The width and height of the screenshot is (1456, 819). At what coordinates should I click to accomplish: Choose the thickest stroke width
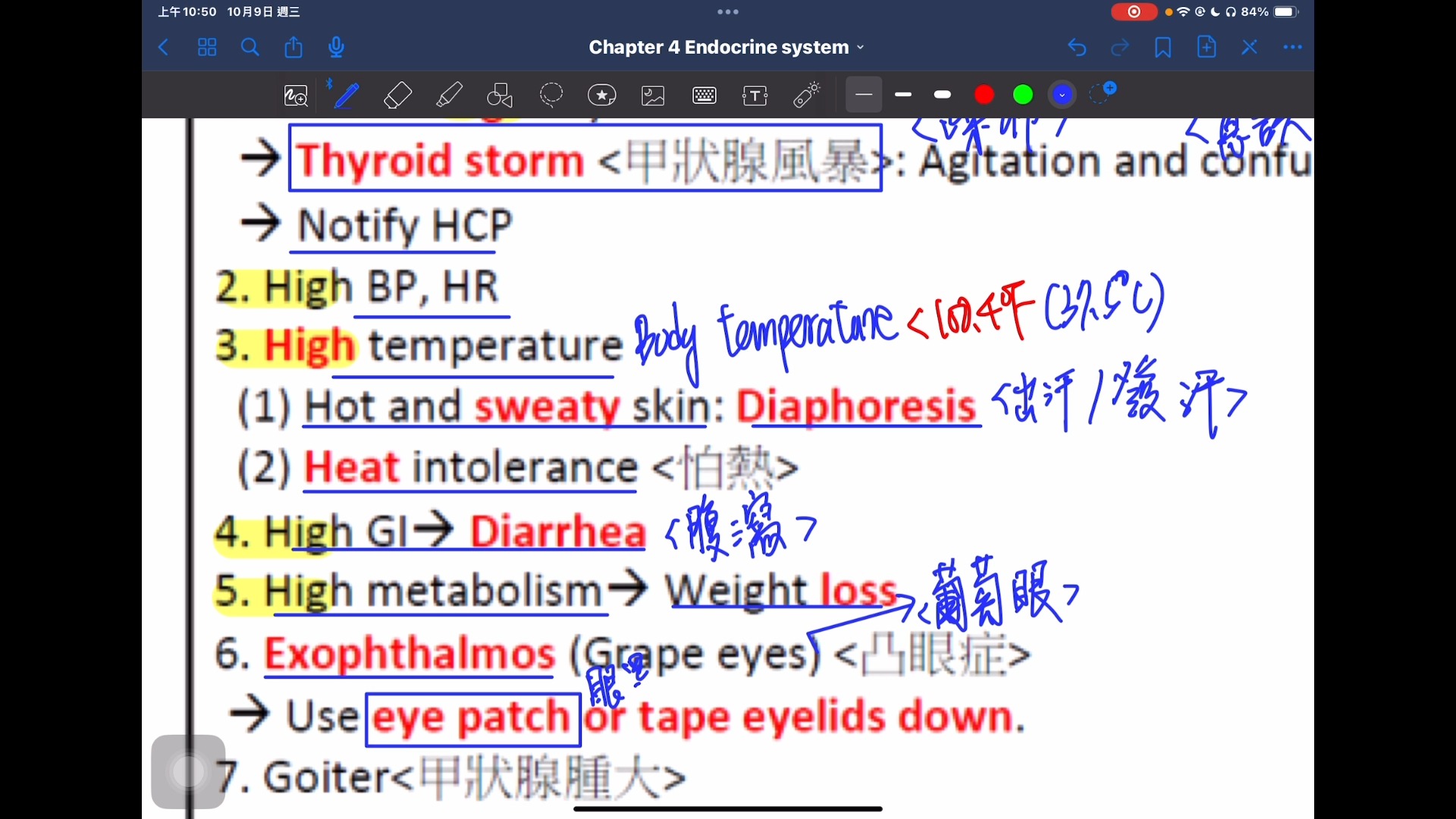pyautogui.click(x=943, y=95)
